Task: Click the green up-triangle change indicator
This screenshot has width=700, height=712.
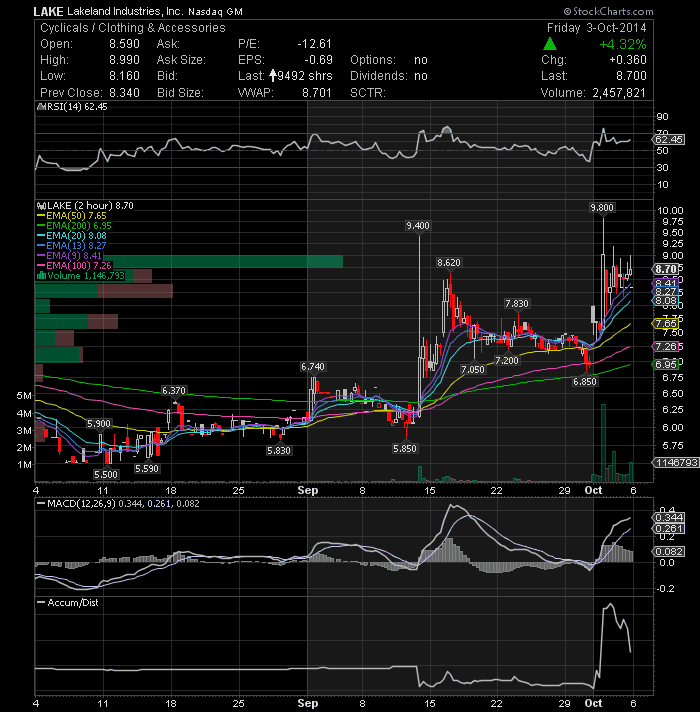Action: [x=550, y=44]
